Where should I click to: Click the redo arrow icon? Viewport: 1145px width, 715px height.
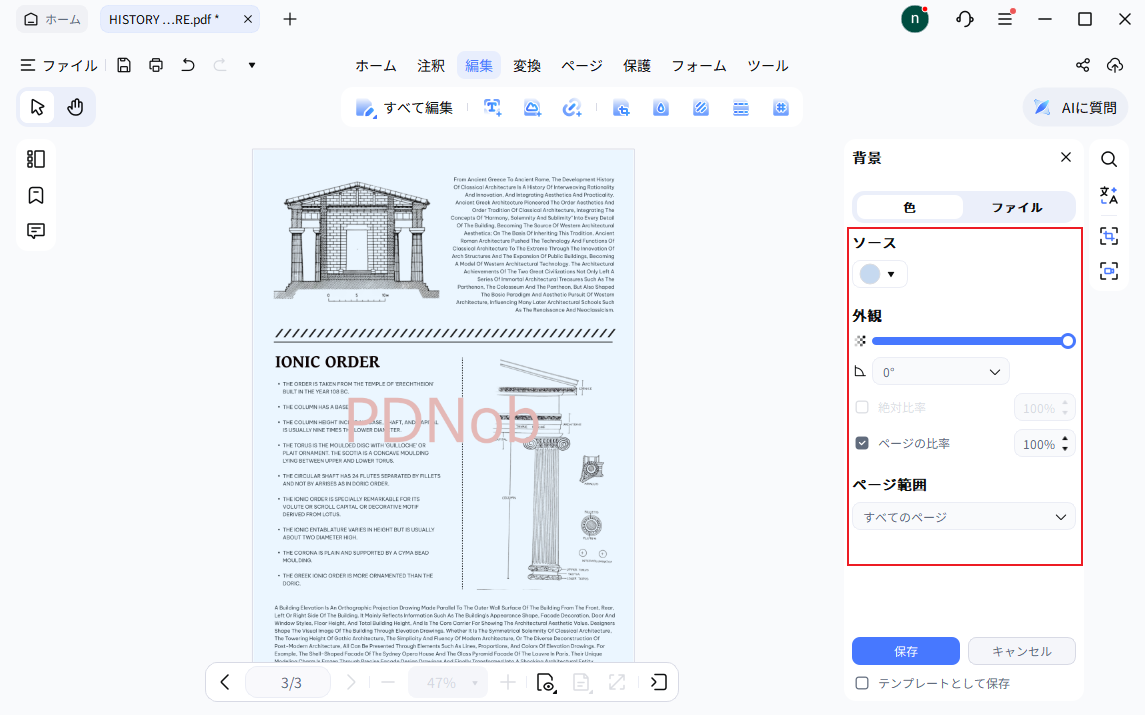[220, 65]
